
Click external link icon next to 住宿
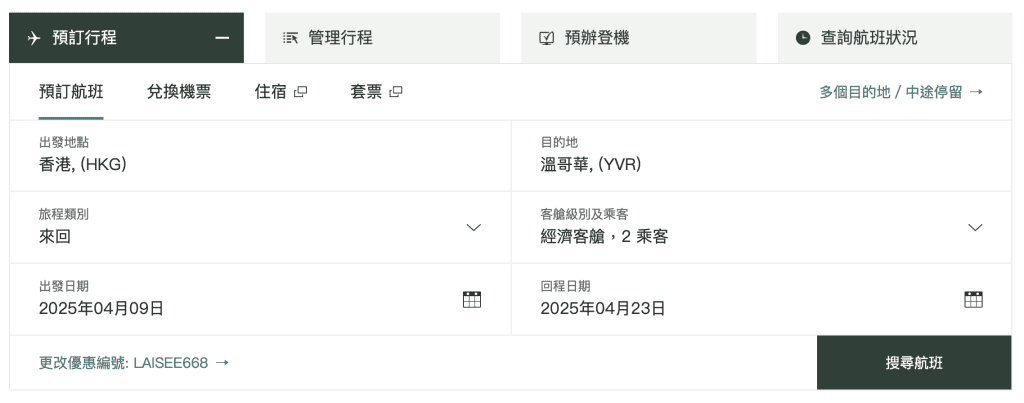pyautogui.click(x=301, y=92)
